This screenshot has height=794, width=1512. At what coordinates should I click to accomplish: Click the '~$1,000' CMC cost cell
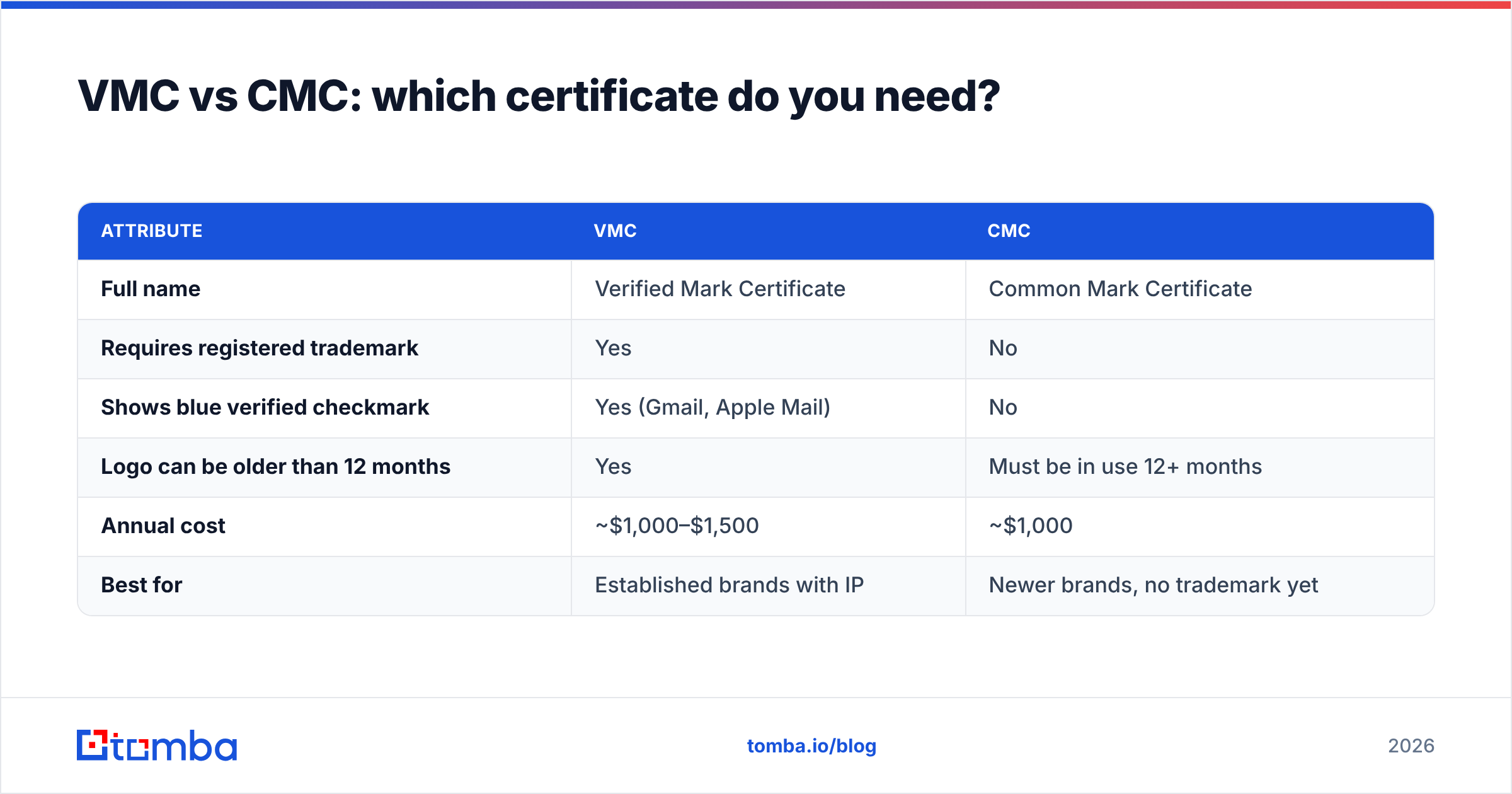(1031, 526)
